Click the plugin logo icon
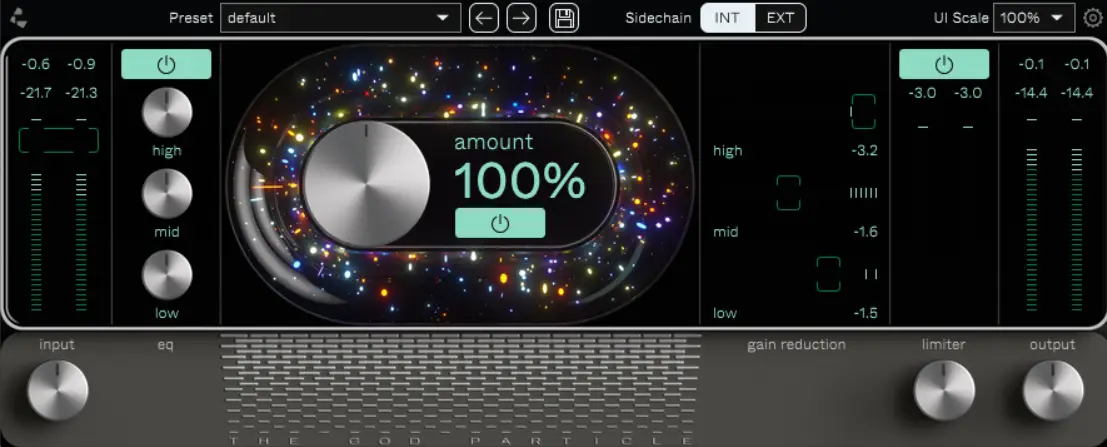The height and width of the screenshot is (447, 1107). pyautogui.click(x=18, y=18)
